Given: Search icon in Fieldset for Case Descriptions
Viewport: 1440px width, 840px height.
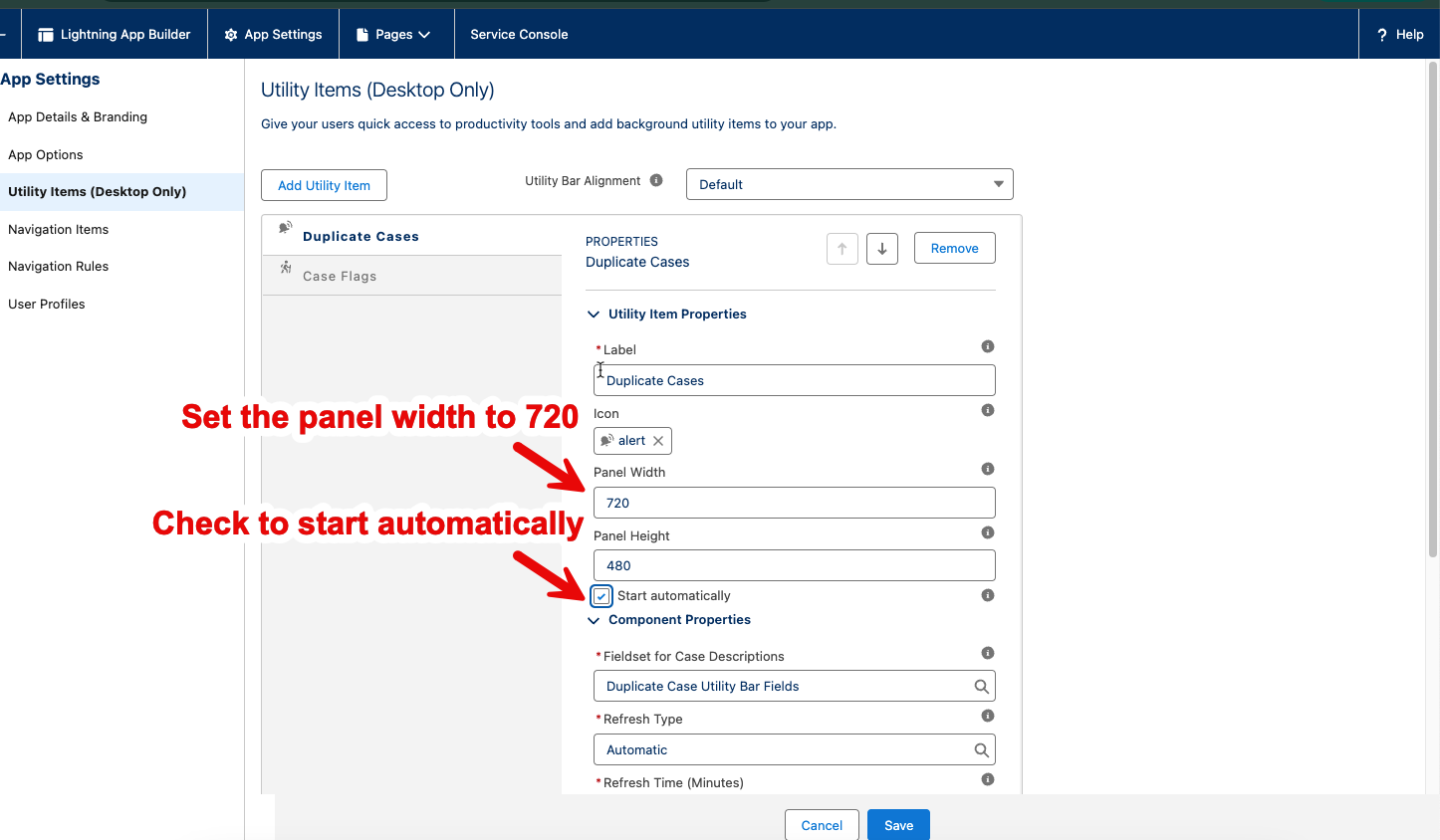Looking at the screenshot, I should (x=981, y=687).
